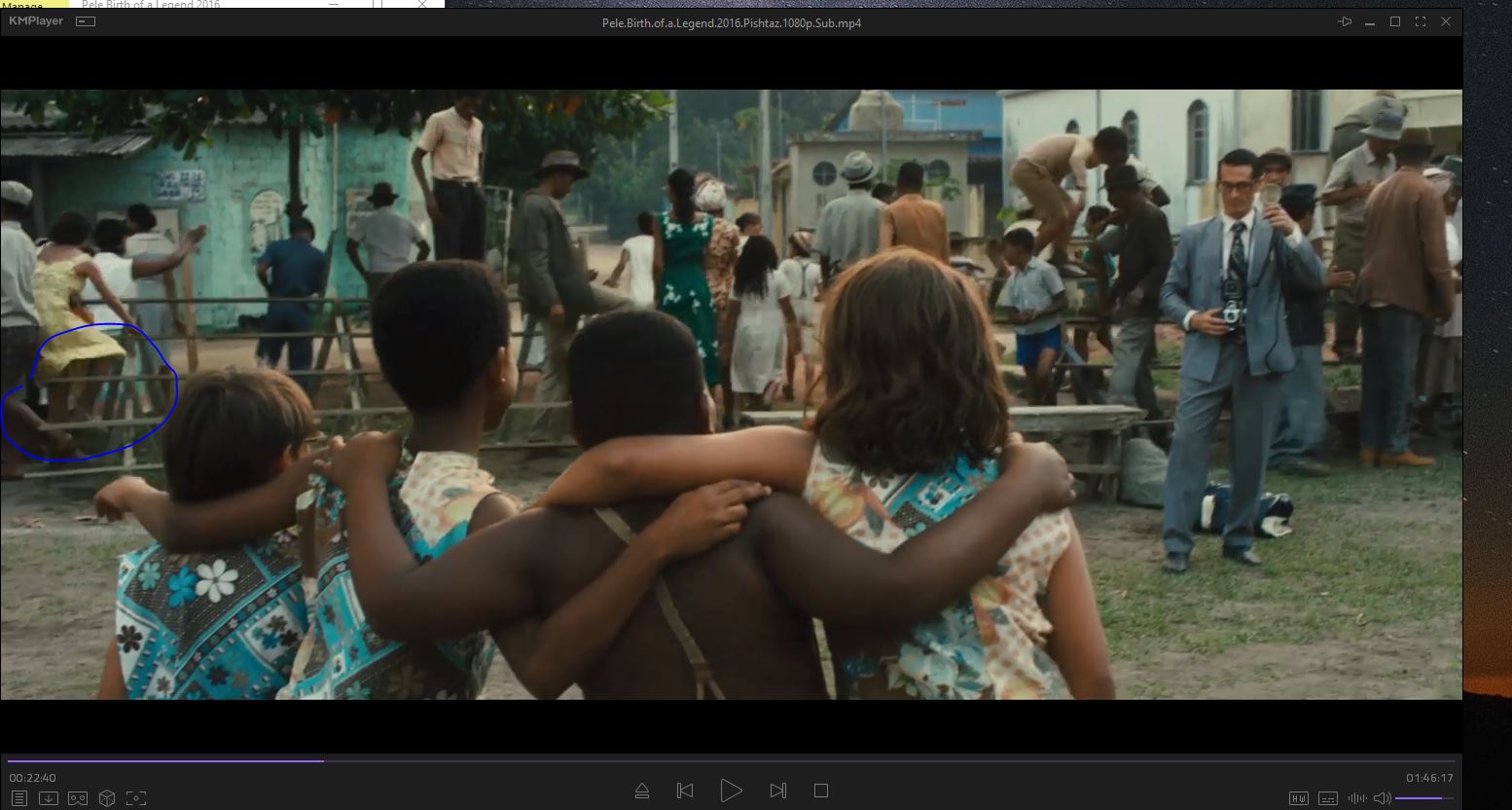Stop the video playback

coord(821,791)
